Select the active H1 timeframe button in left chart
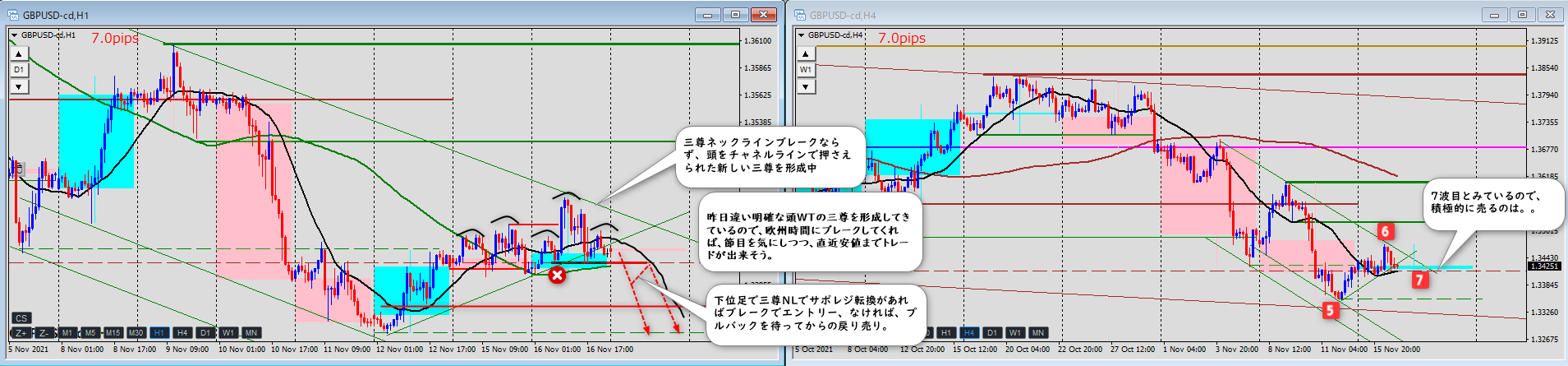Viewport: 1568px width, 366px height. [x=159, y=333]
